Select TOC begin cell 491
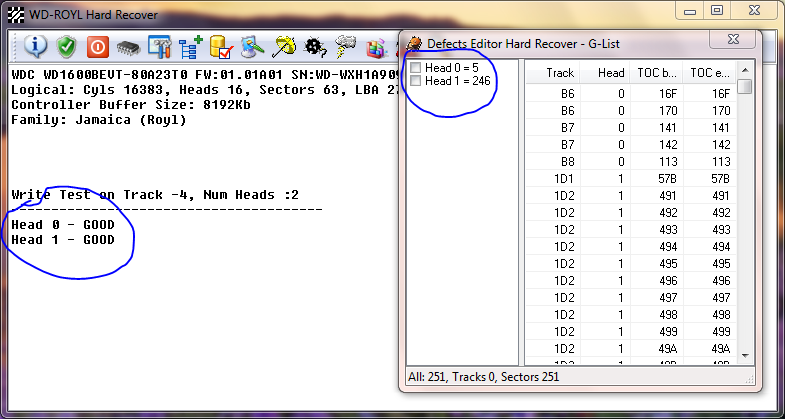The image size is (785, 419). pos(656,195)
